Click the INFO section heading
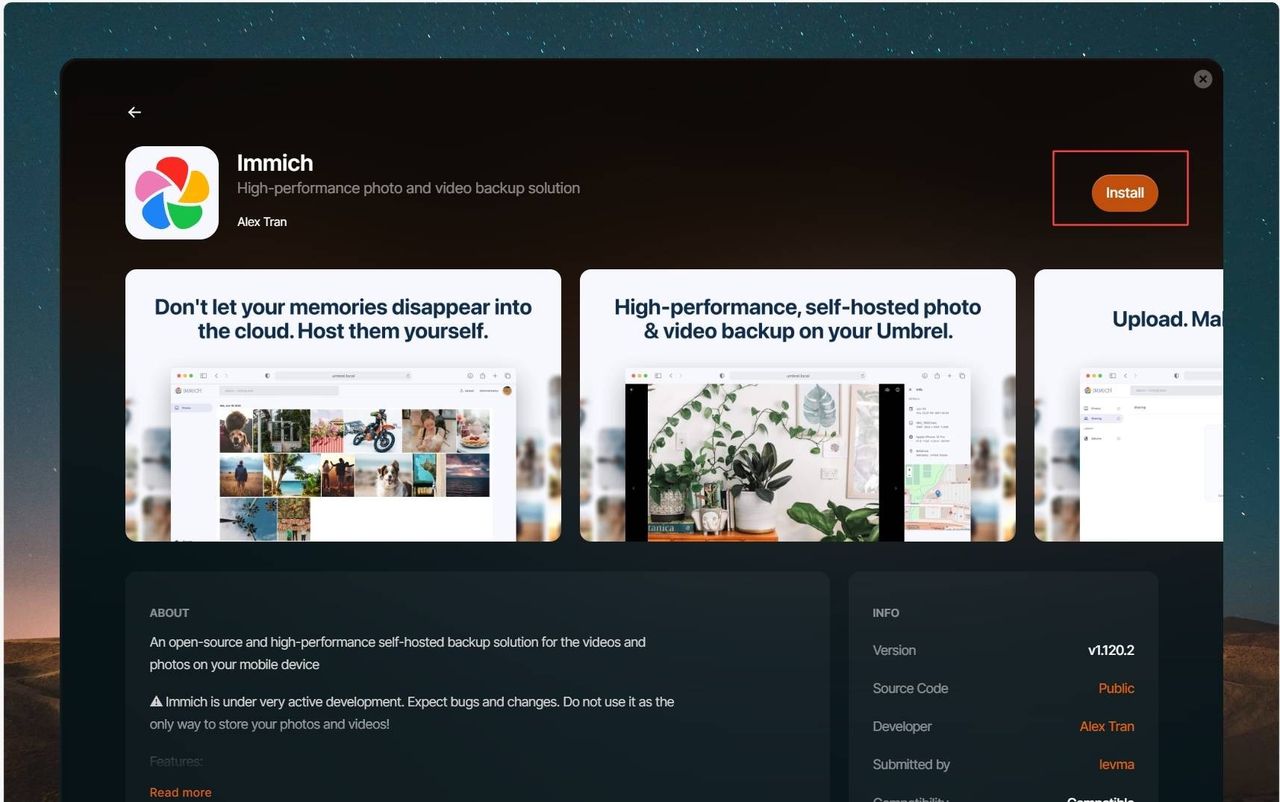 (886, 613)
